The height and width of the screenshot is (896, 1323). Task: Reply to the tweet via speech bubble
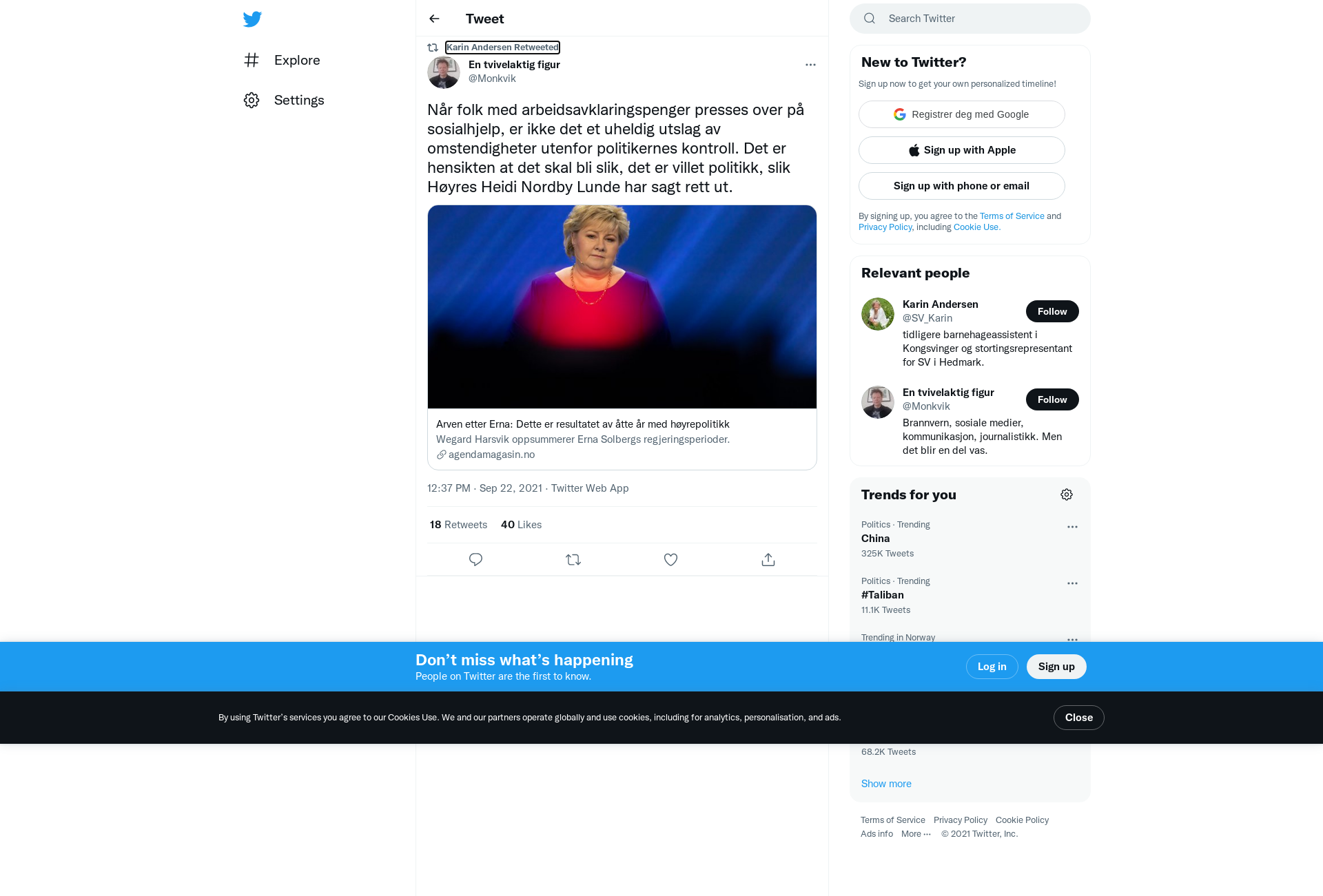pyautogui.click(x=475, y=560)
